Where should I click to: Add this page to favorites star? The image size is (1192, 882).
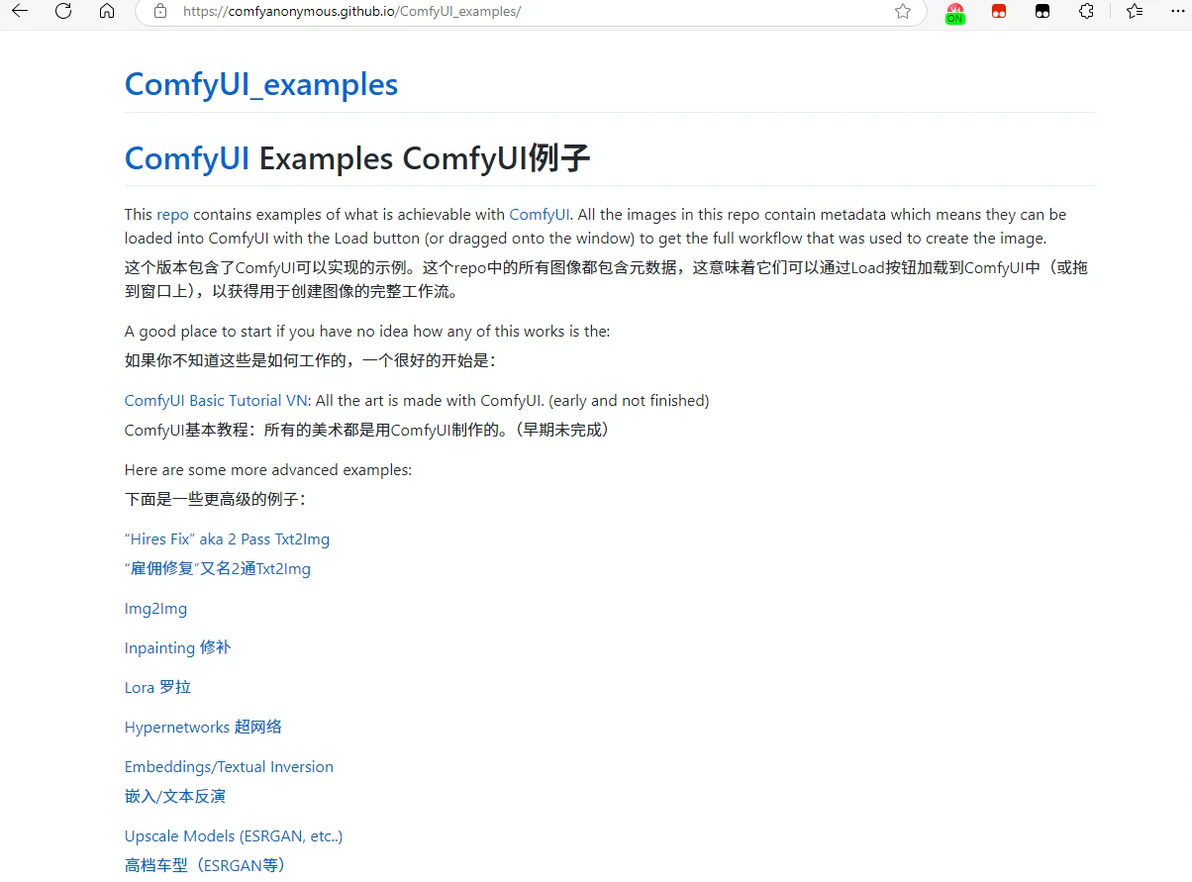pos(902,11)
